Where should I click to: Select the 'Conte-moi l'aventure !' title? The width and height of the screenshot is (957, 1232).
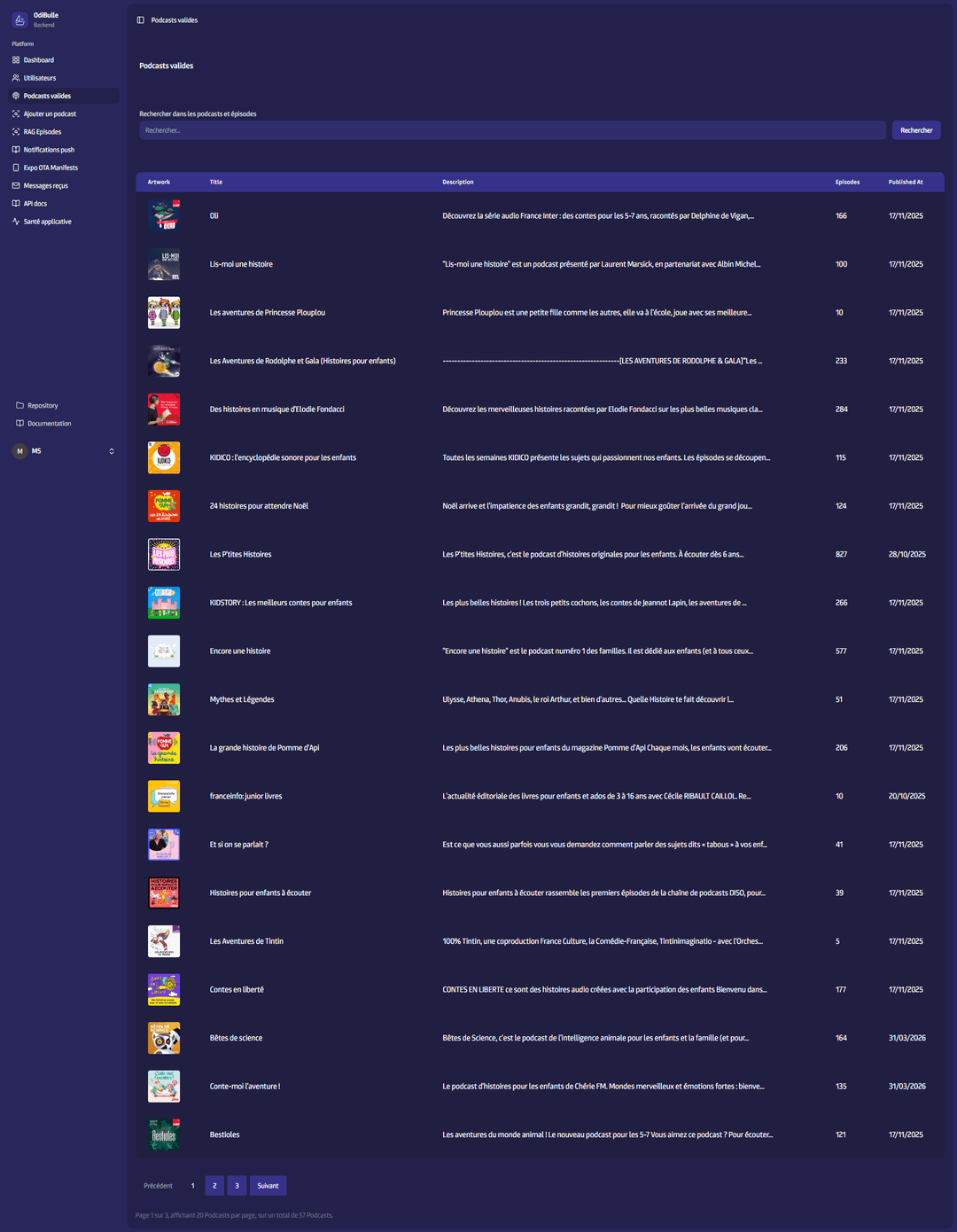coord(245,1086)
